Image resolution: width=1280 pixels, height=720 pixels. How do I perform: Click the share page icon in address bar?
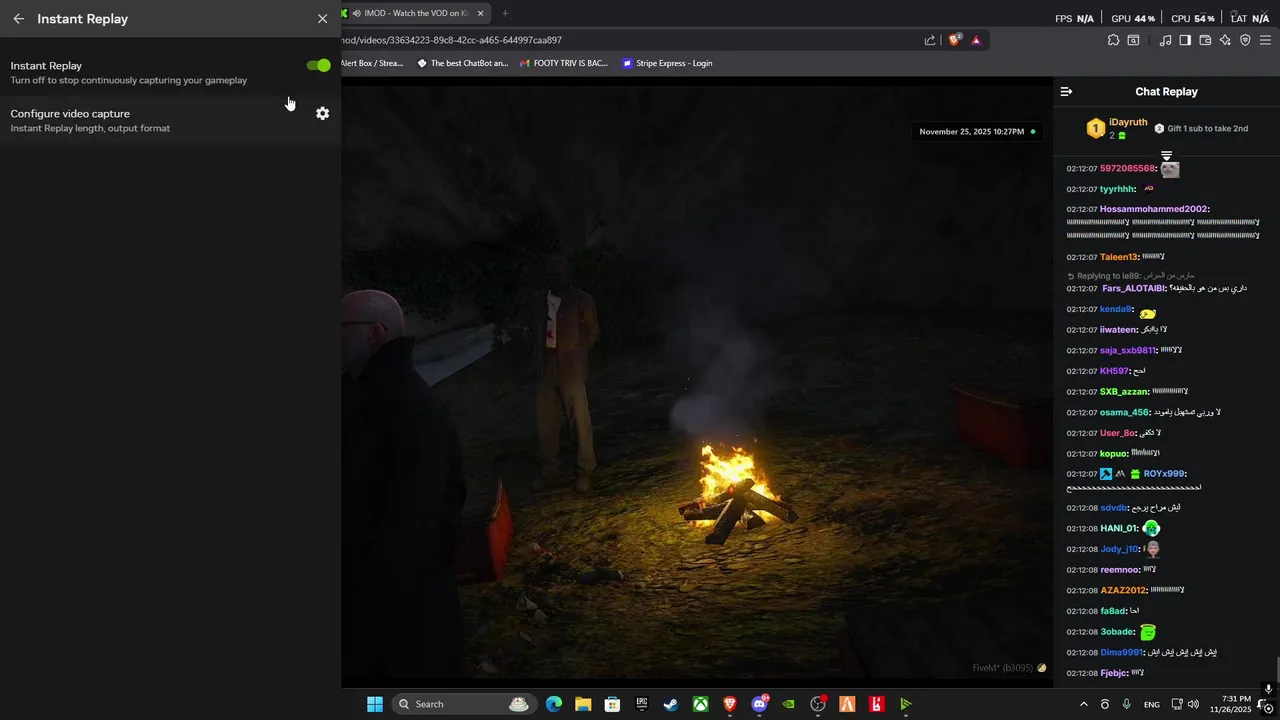(930, 40)
